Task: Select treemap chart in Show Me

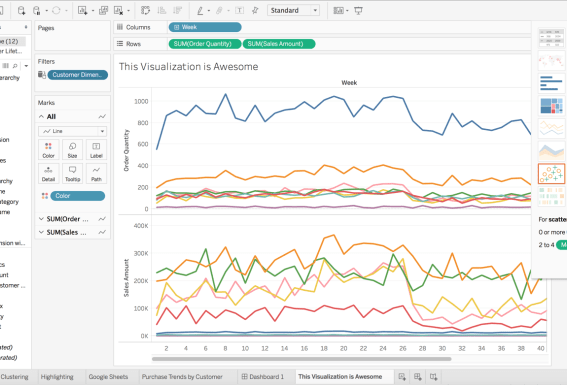Action: pos(551,106)
